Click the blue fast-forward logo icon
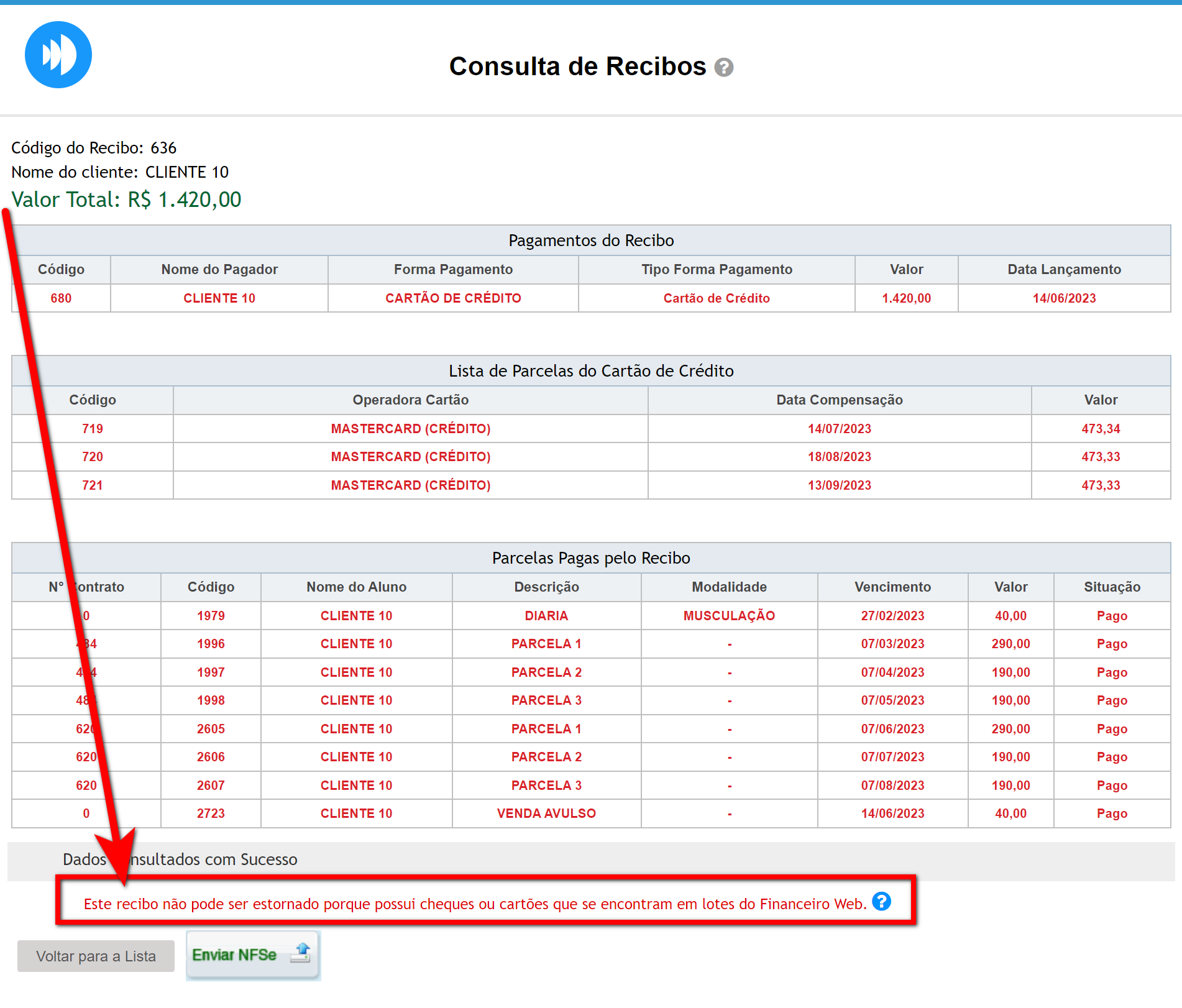This screenshot has height=1008, width=1182. click(58, 55)
